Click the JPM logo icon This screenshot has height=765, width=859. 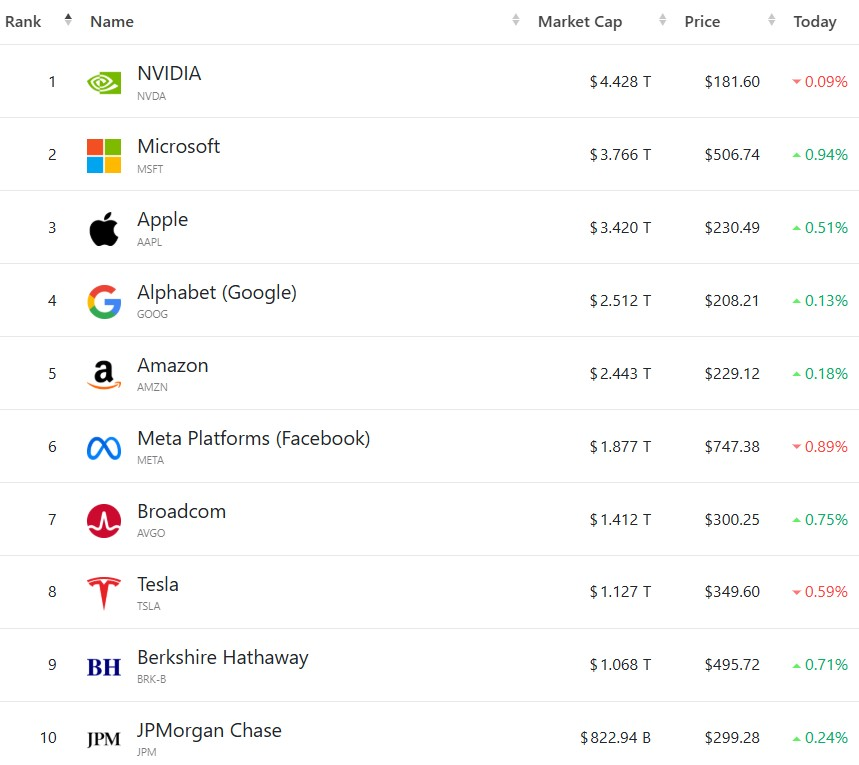coord(104,739)
